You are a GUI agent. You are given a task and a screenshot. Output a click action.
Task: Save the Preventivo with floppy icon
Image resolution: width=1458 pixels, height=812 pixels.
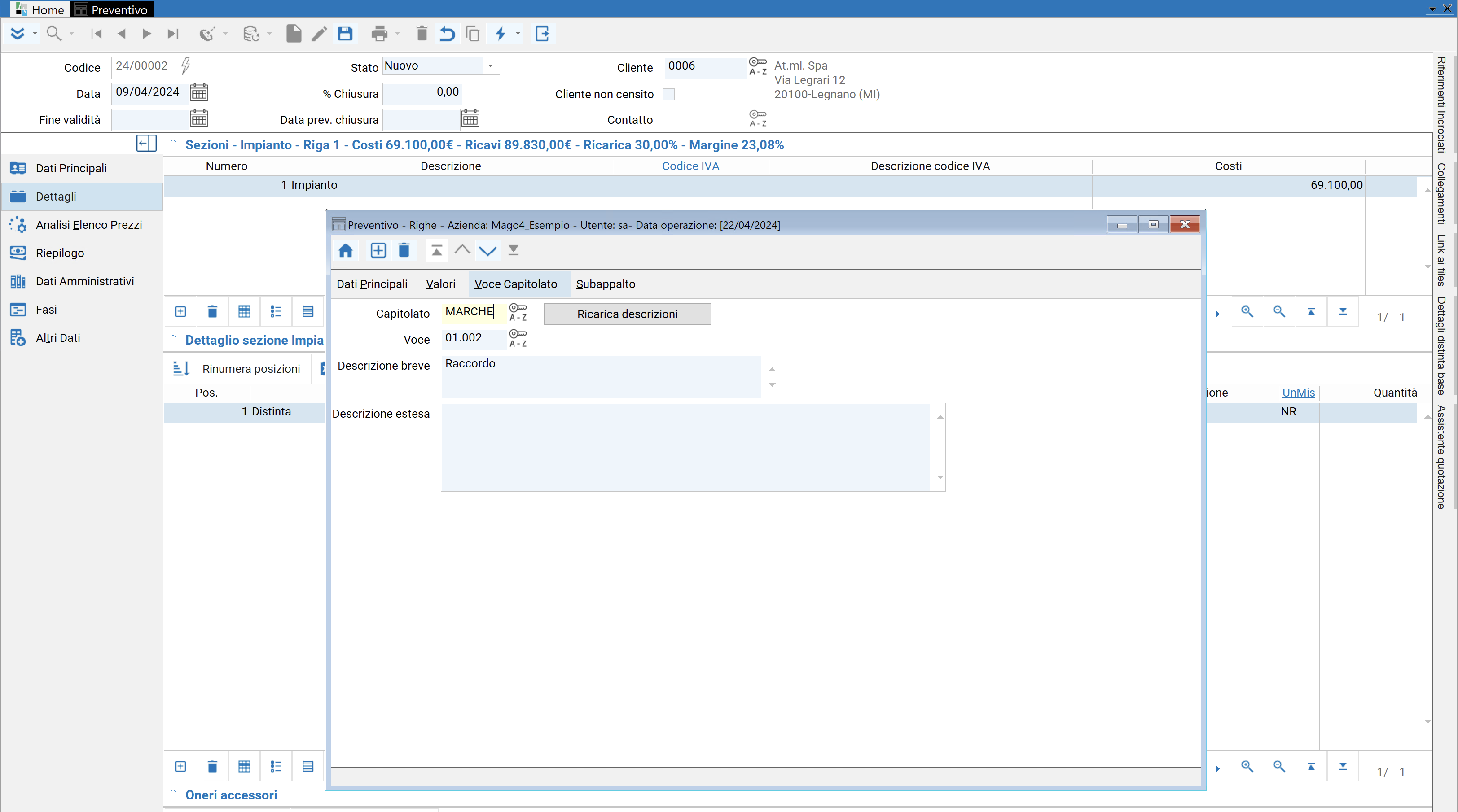(345, 34)
